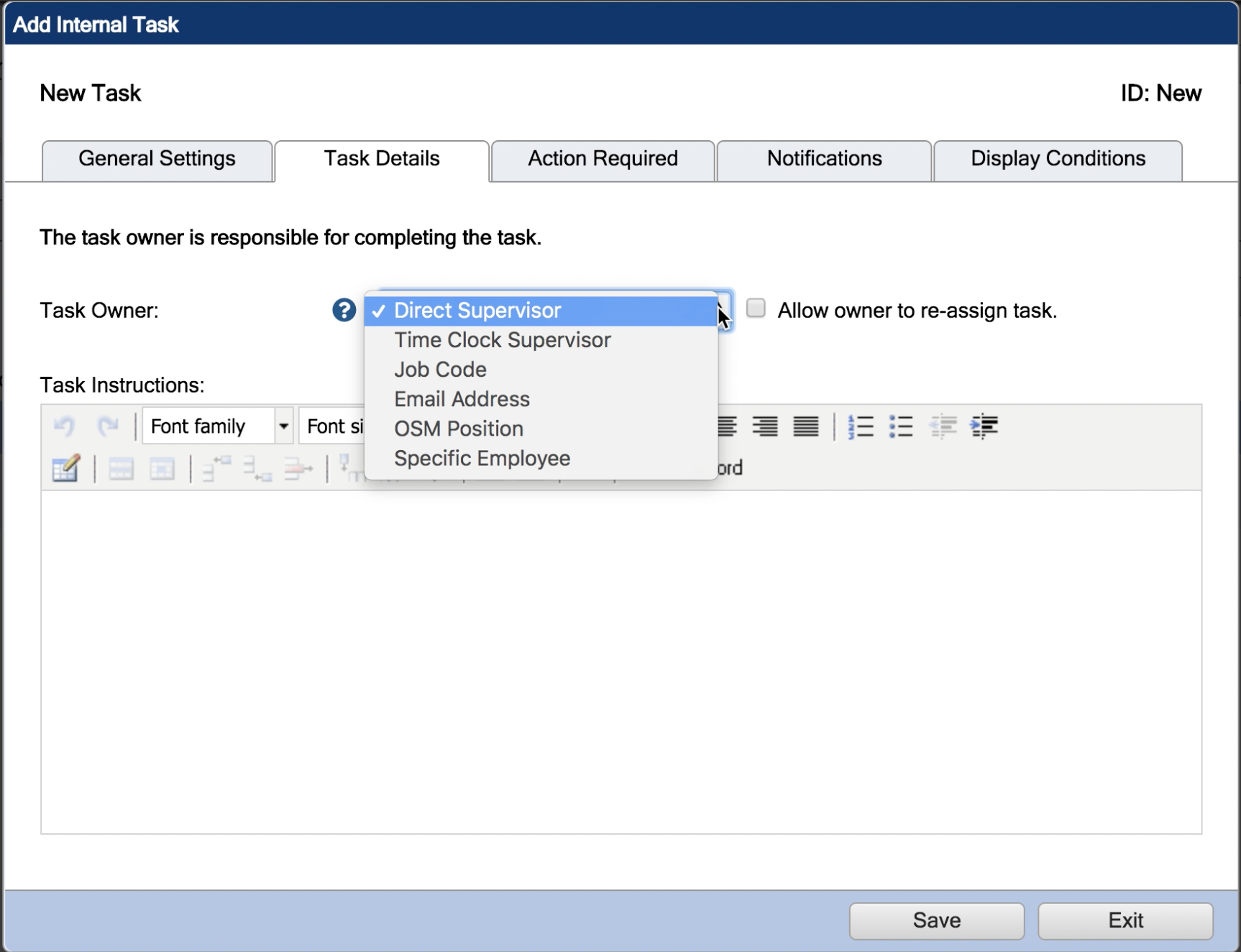1241x952 pixels.
Task: Open the Insert Table tool
Action: coord(65,469)
